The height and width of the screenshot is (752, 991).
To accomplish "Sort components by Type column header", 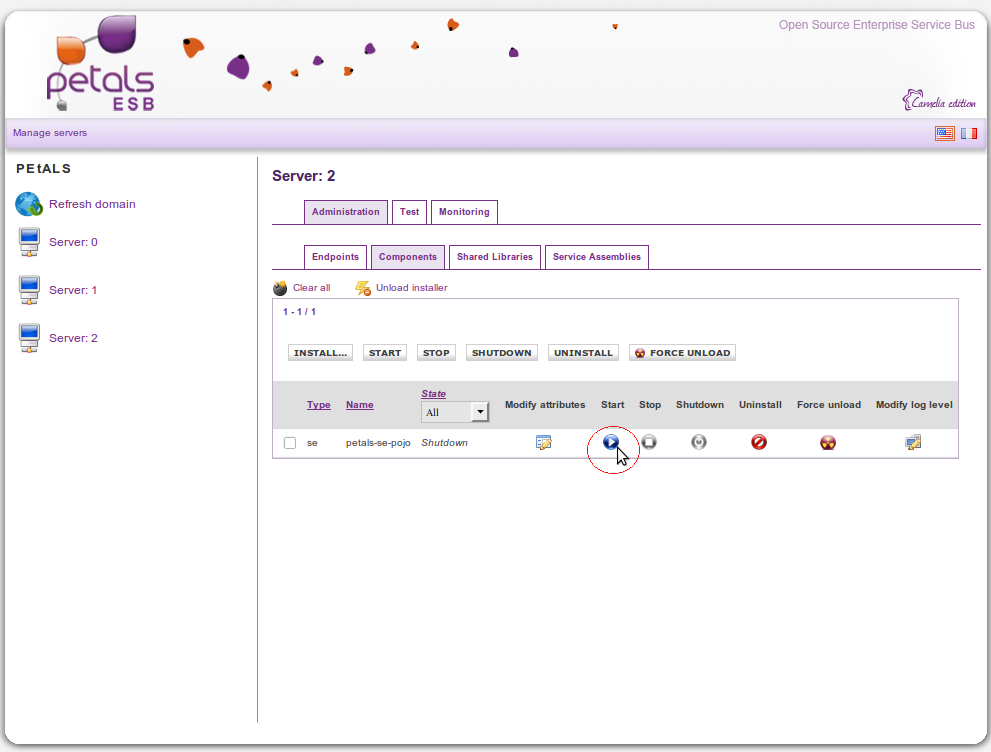I will click(318, 405).
